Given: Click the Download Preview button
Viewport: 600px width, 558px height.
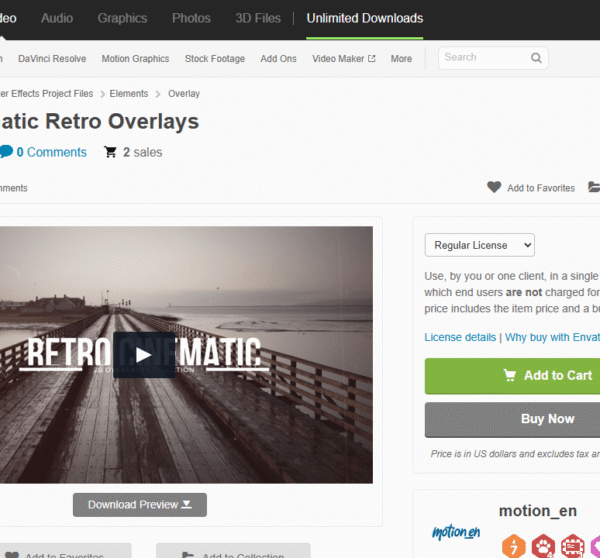Looking at the screenshot, I should (x=140, y=505).
